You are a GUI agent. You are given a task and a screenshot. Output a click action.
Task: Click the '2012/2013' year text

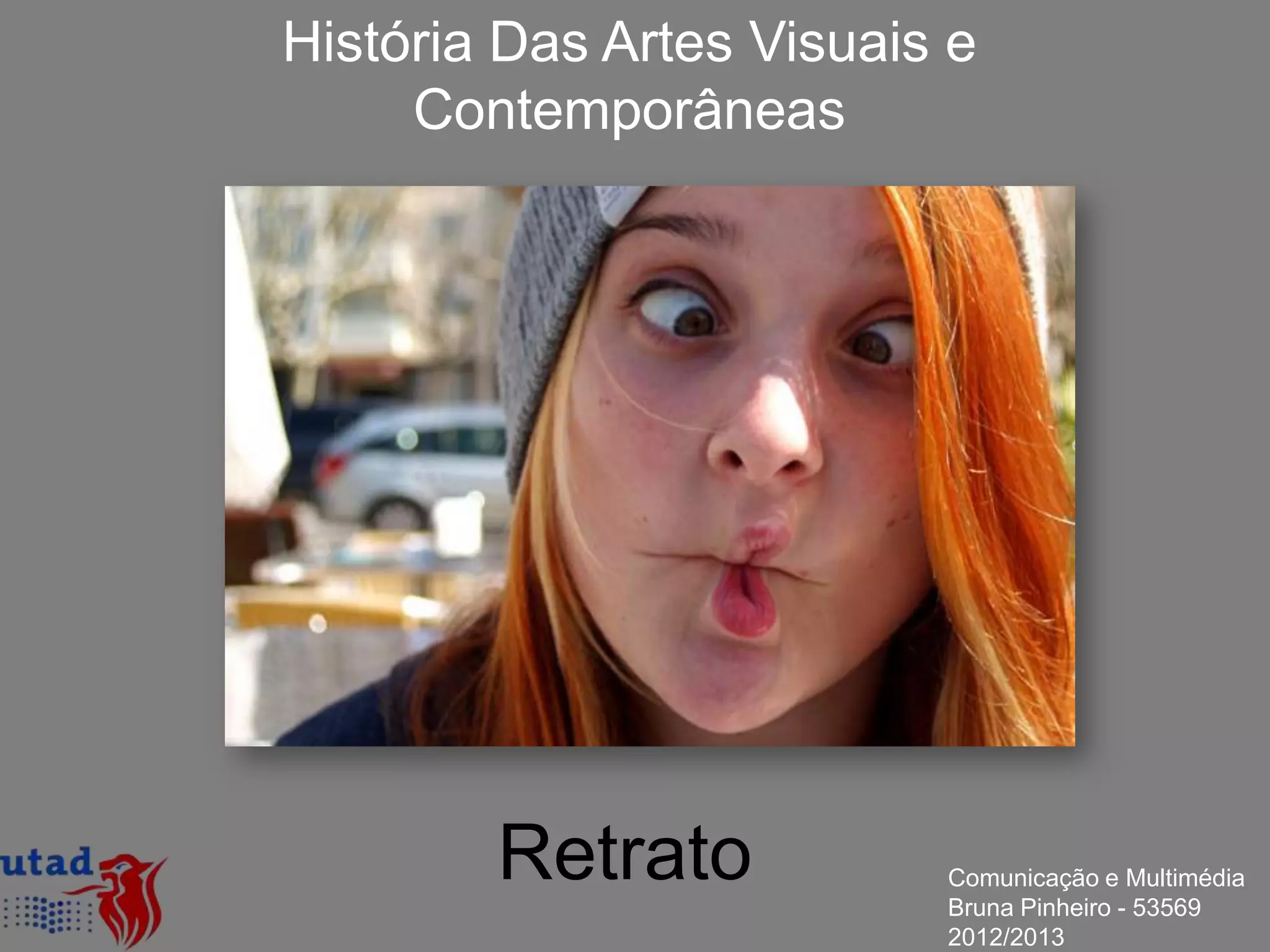(x=1006, y=937)
